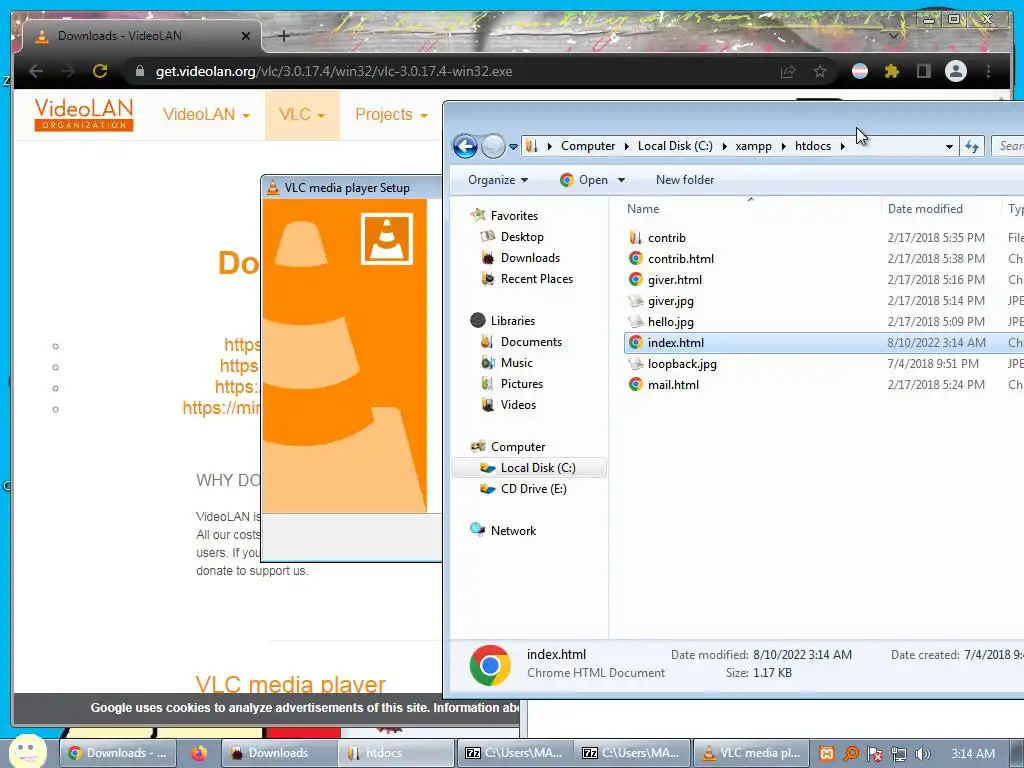Open Firefox from the taskbar

pyautogui.click(x=199, y=753)
